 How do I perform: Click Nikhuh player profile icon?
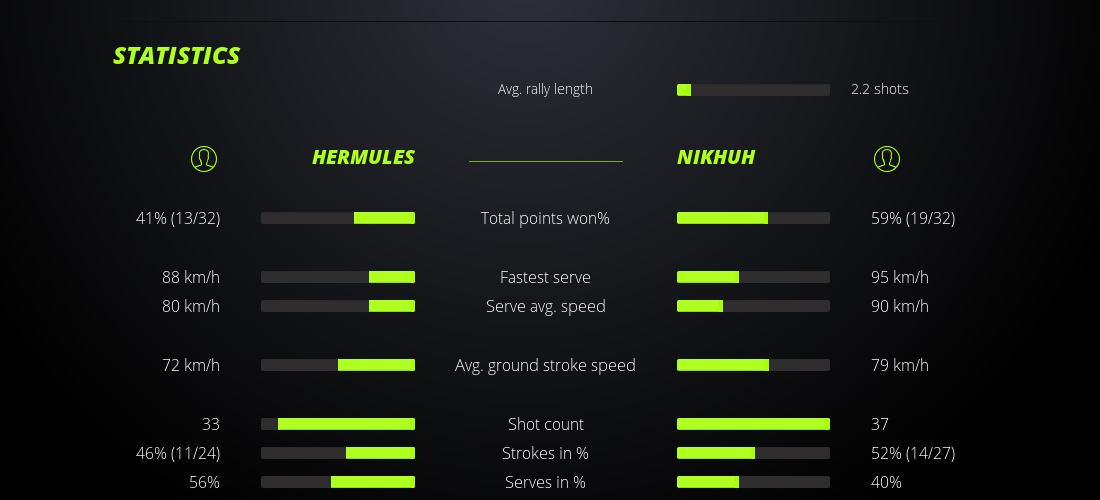pos(886,158)
